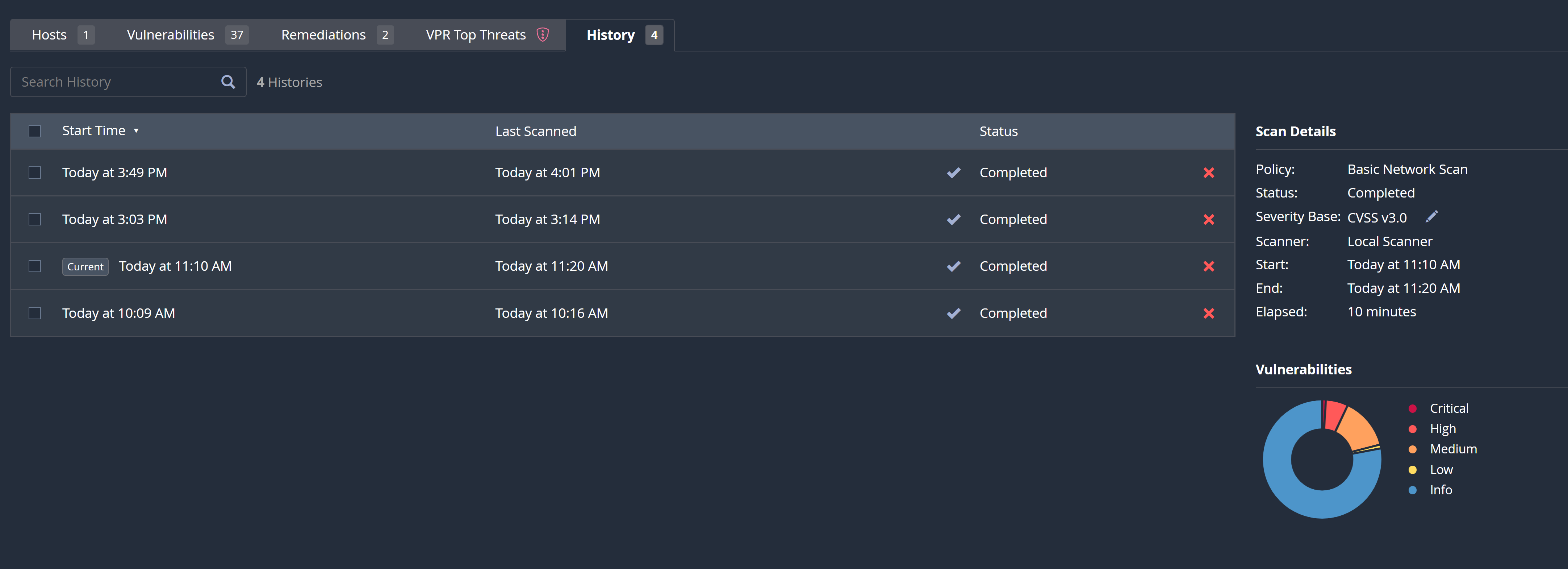
Task: Switch to the Vulnerabilities tab
Action: click(x=171, y=35)
